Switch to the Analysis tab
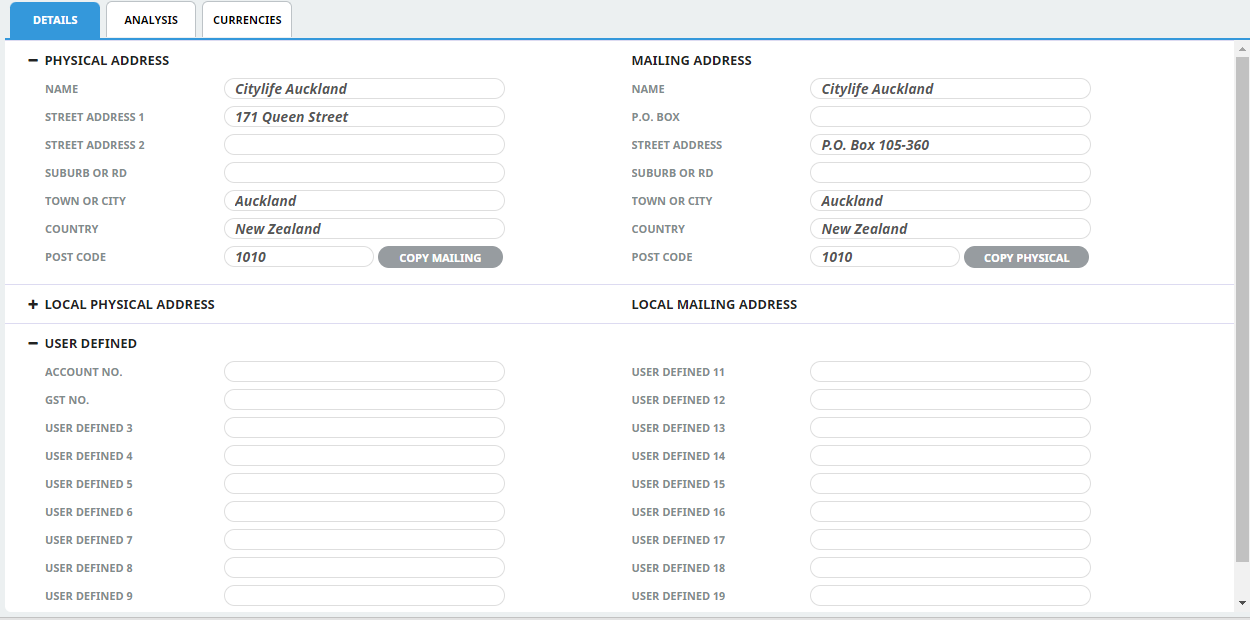 [x=151, y=20]
